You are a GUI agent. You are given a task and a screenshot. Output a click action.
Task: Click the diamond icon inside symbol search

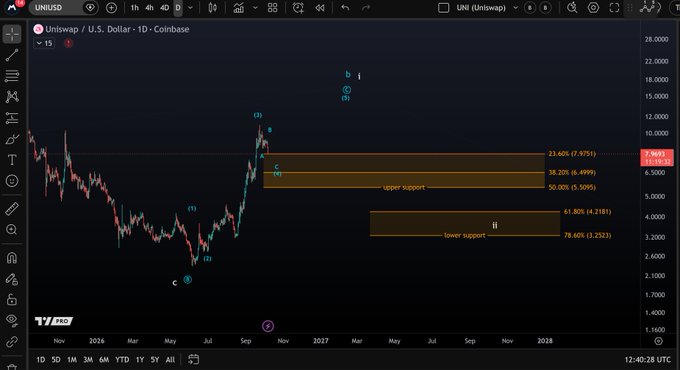click(90, 7)
